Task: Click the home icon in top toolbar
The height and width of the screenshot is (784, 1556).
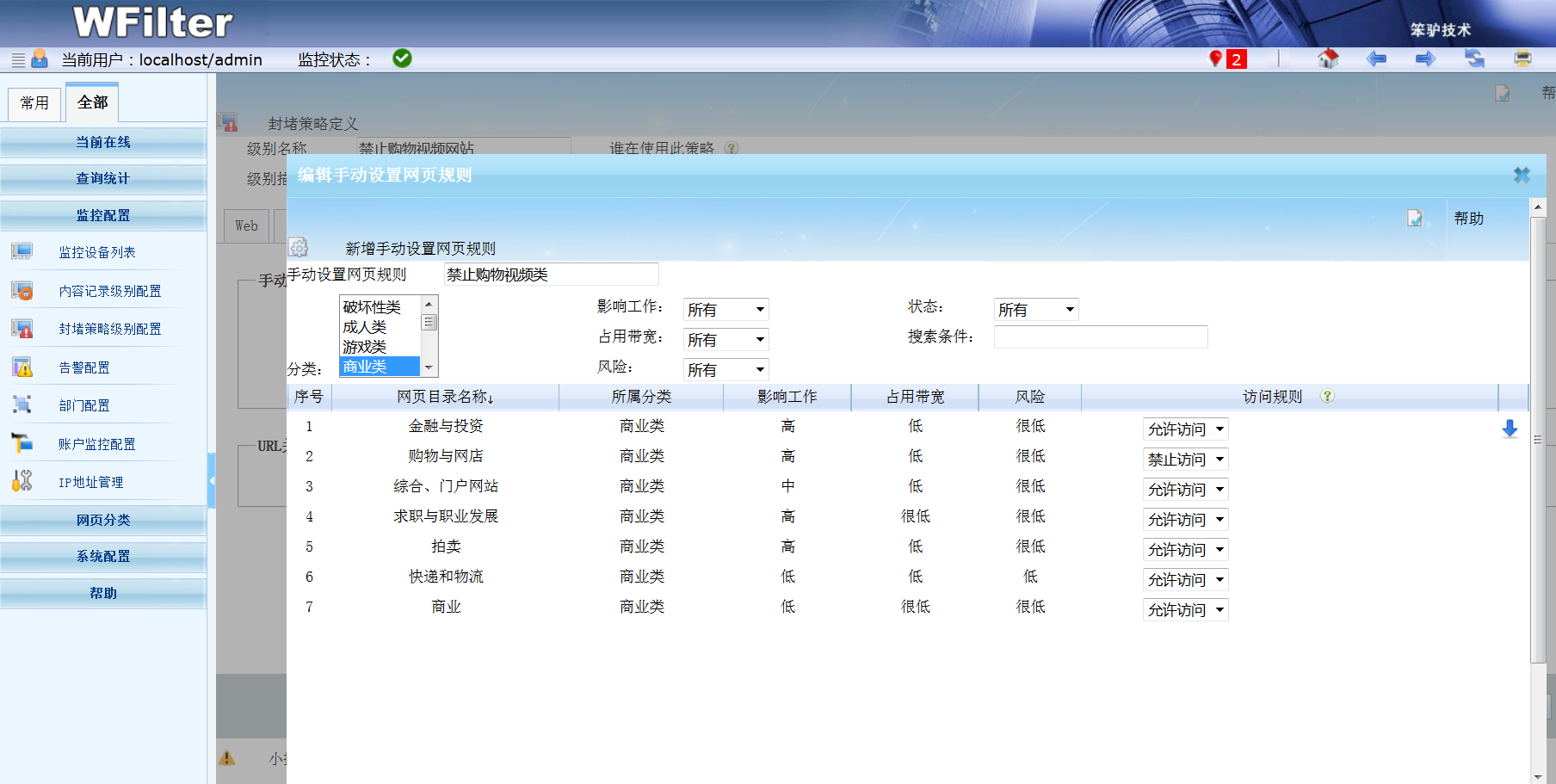Action: click(x=1327, y=59)
